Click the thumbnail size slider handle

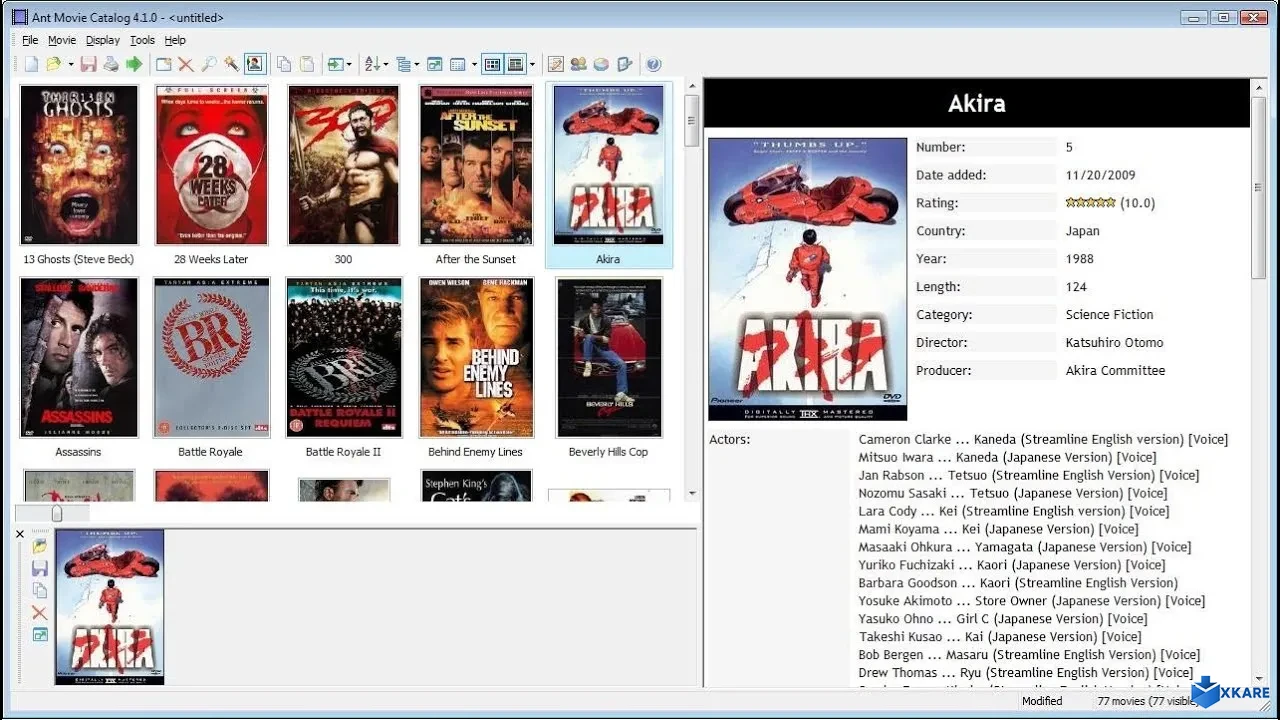(57, 513)
